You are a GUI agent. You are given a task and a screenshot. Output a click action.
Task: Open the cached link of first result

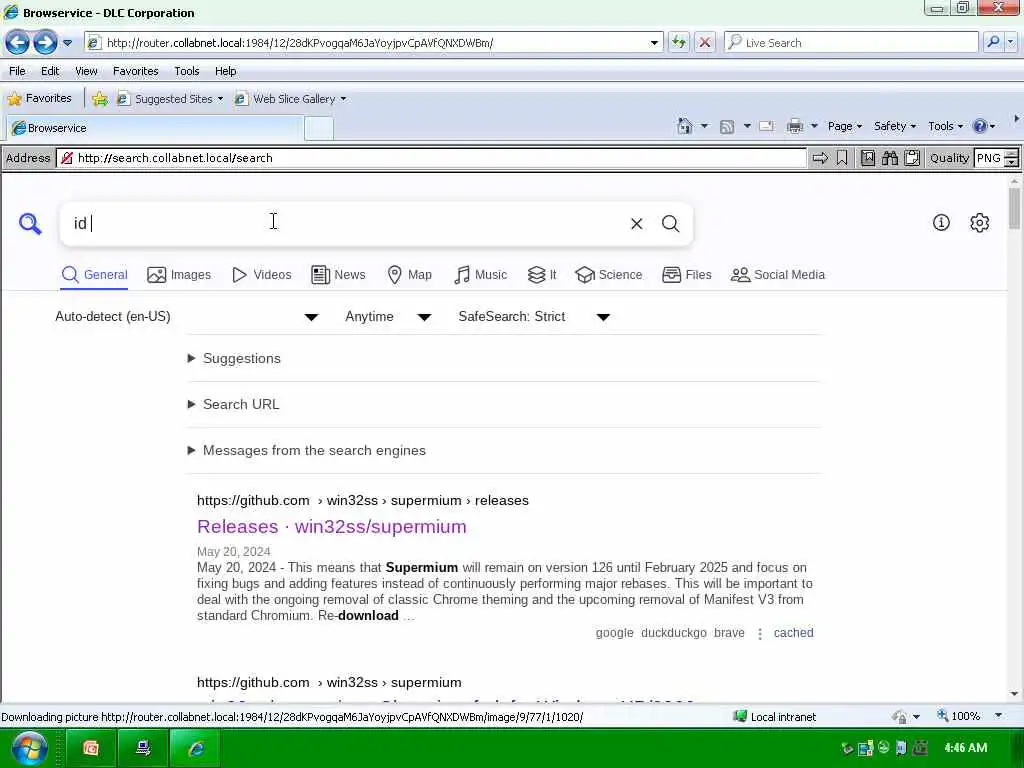[x=793, y=633]
